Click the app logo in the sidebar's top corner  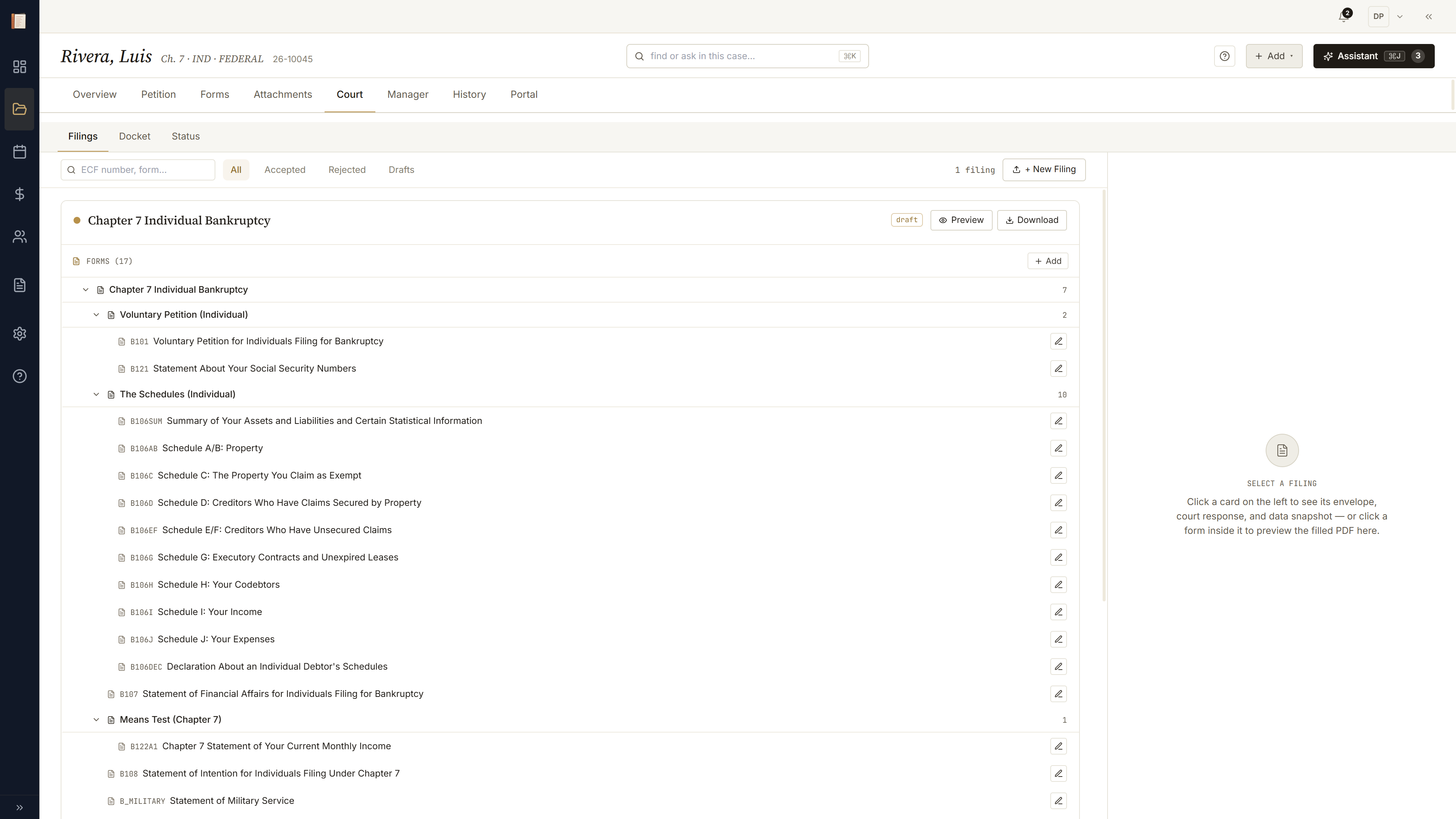click(19, 21)
